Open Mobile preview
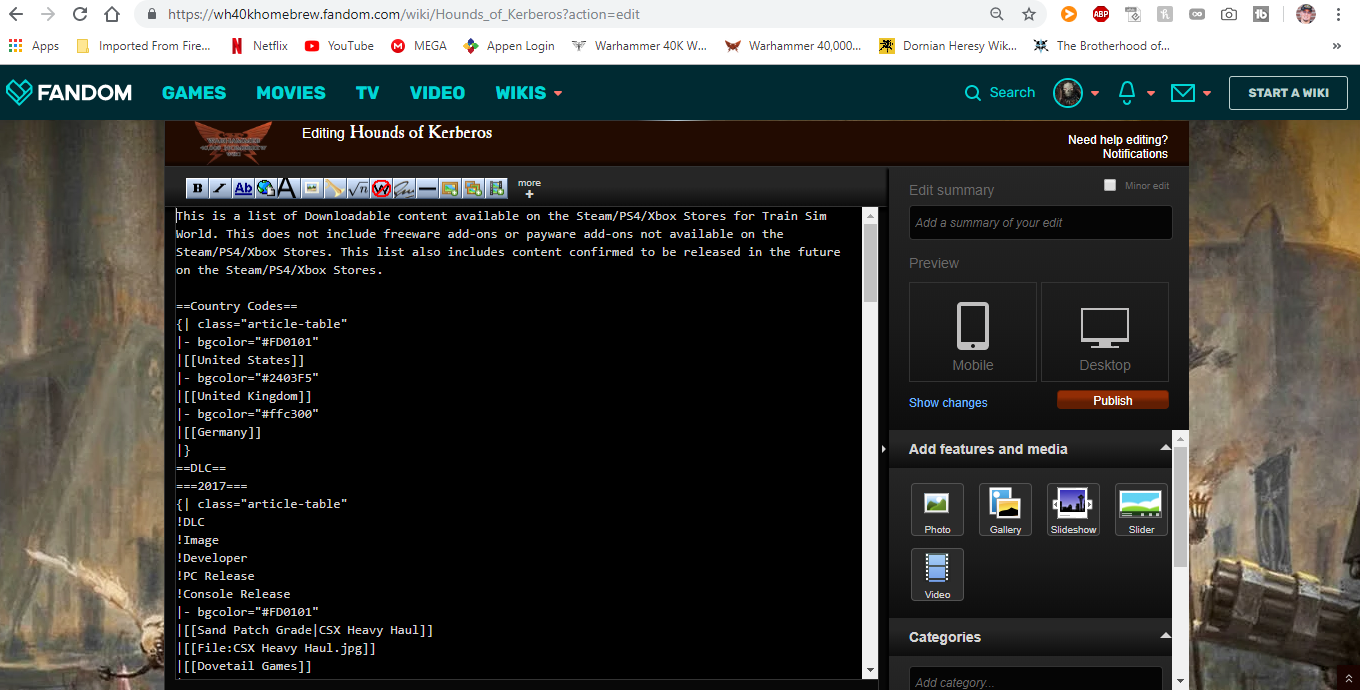This screenshot has width=1366, height=690. (x=972, y=332)
